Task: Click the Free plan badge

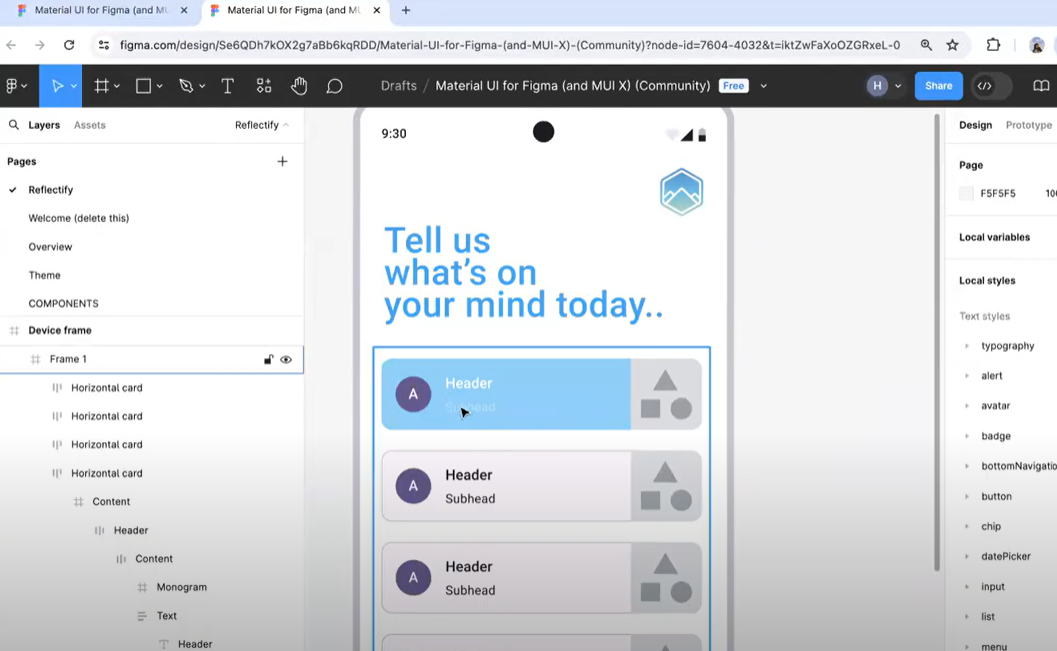Action: pos(733,86)
